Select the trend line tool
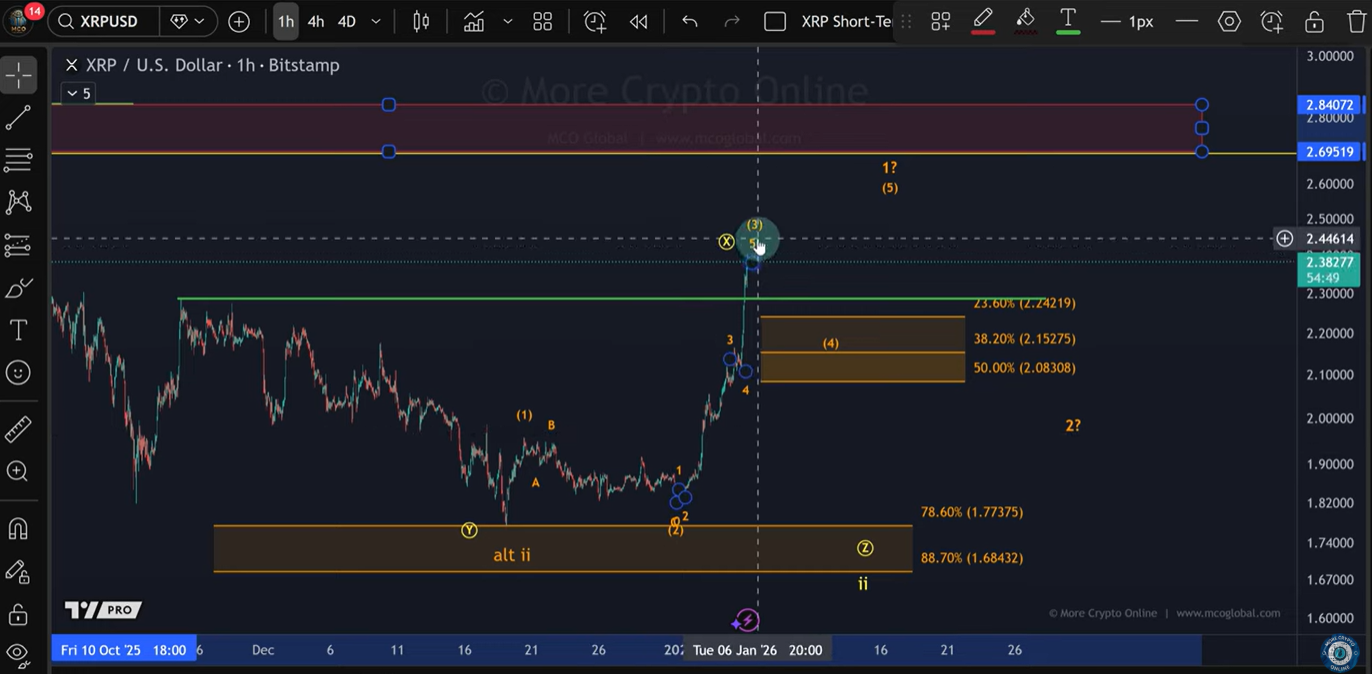Viewport: 1372px width, 674px height. click(20, 117)
